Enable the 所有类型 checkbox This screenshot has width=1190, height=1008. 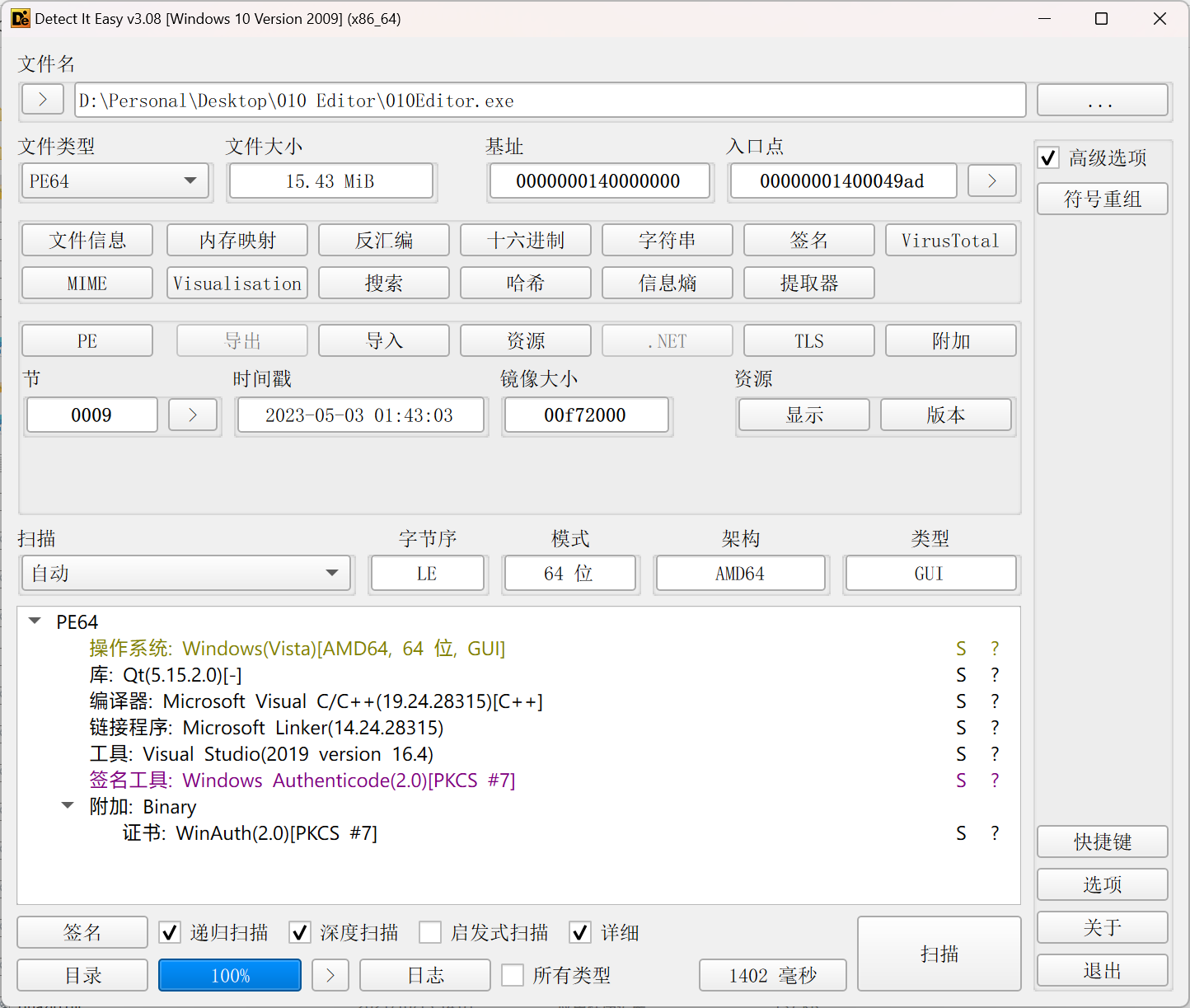pyautogui.click(x=513, y=975)
